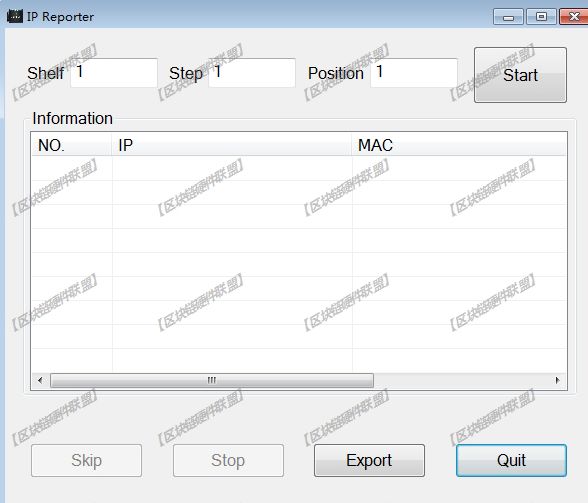The width and height of the screenshot is (588, 503).
Task: Click the Skip button
Action: (x=87, y=460)
